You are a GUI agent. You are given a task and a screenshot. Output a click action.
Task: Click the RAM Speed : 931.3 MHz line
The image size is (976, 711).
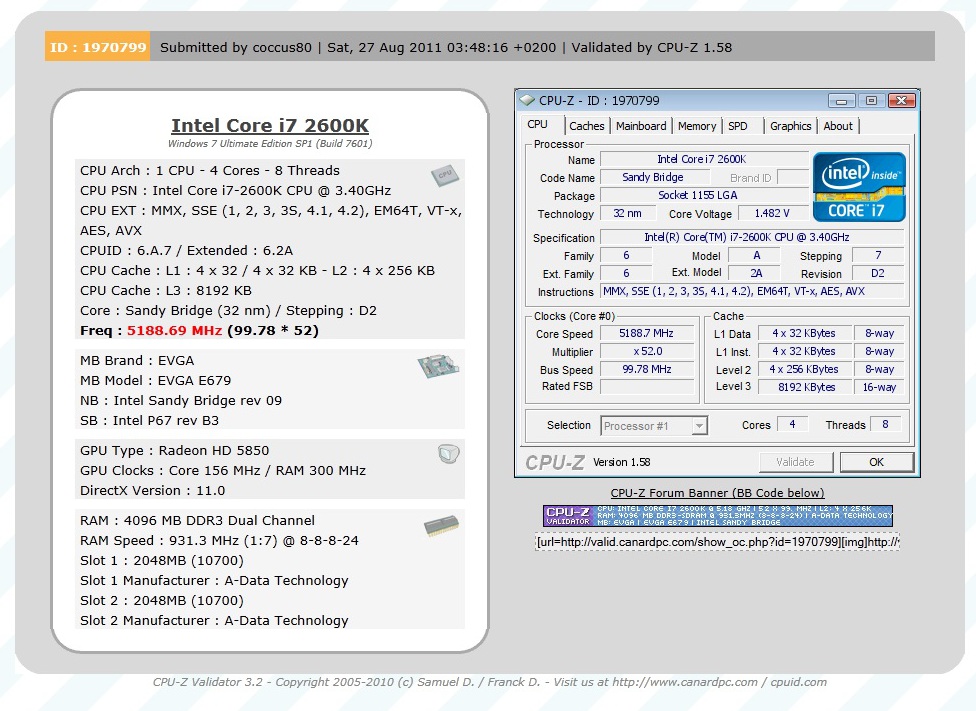(x=219, y=540)
